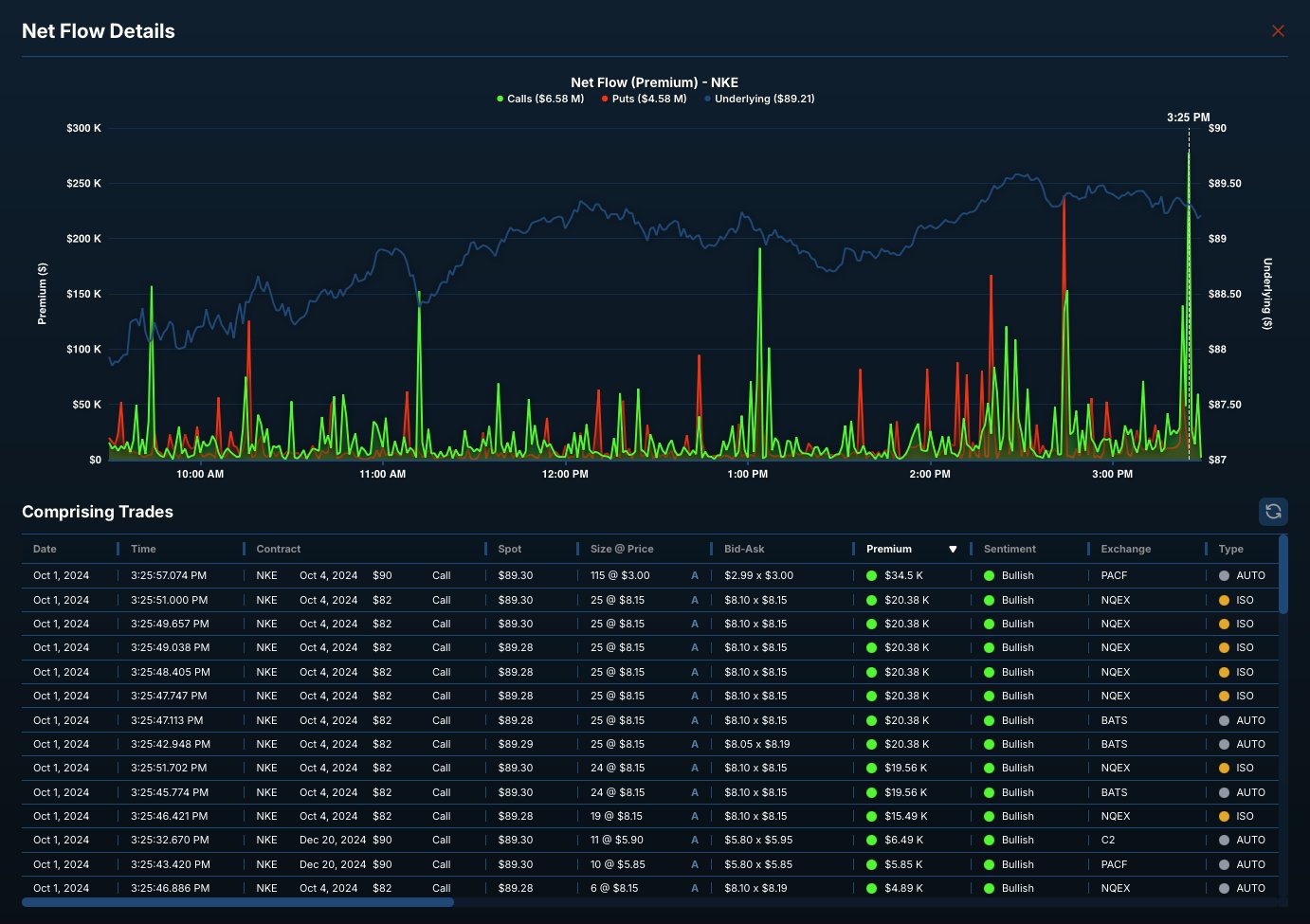Select bid-ask cell '$8.05 x $8.19'

756,744
